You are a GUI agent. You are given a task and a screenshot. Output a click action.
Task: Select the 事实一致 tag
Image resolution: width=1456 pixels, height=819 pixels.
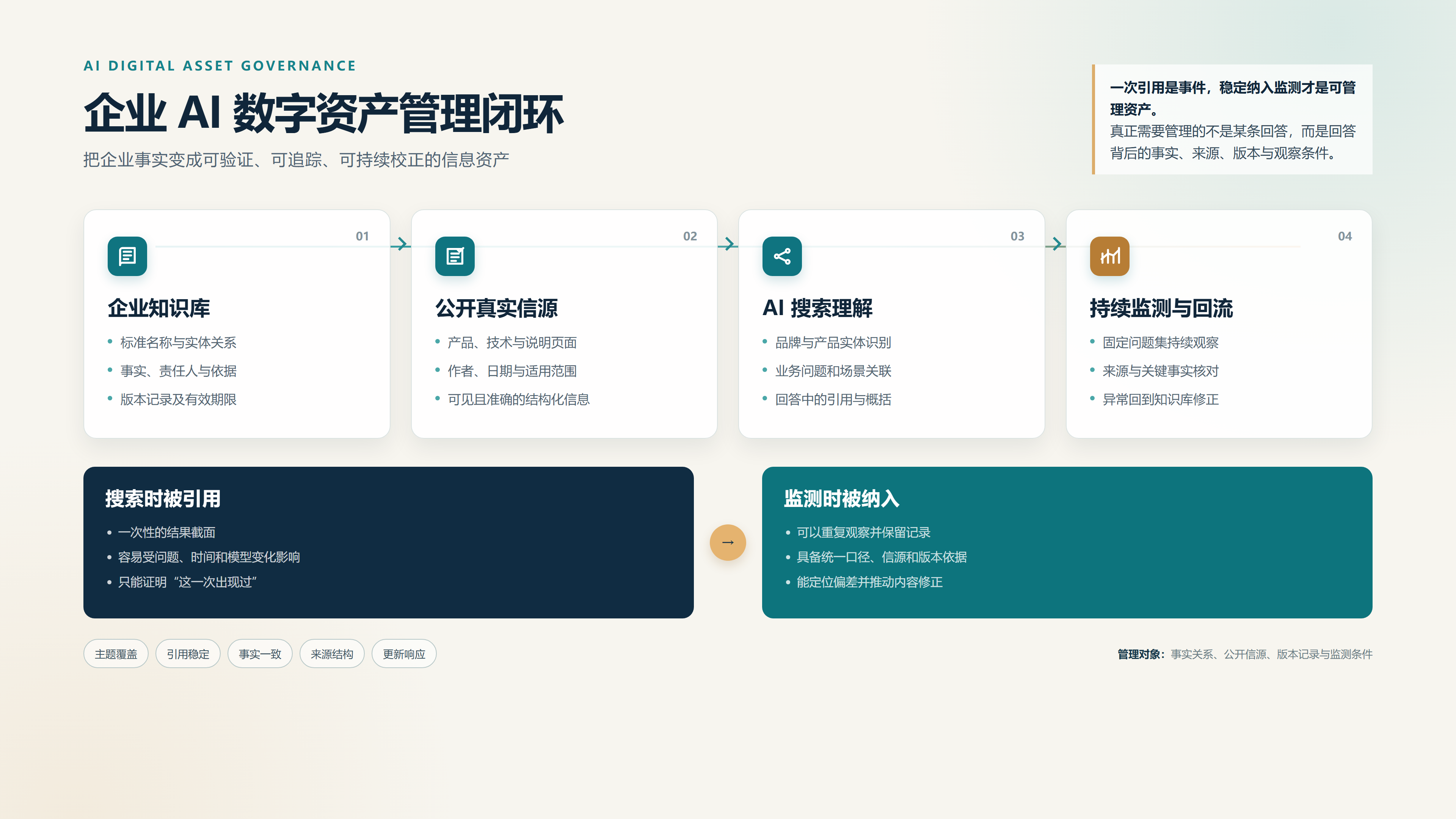260,654
